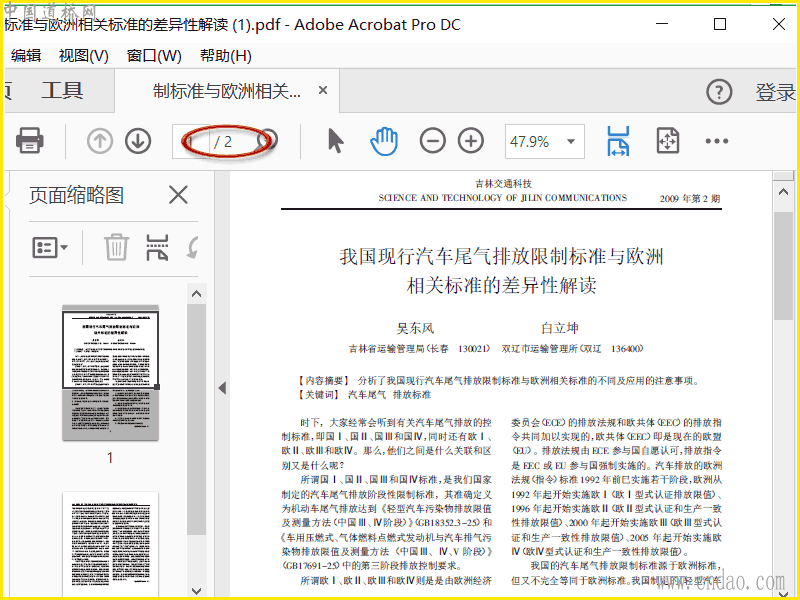The image size is (800, 600).
Task: Click the delete page trash icon
Action: [x=116, y=247]
